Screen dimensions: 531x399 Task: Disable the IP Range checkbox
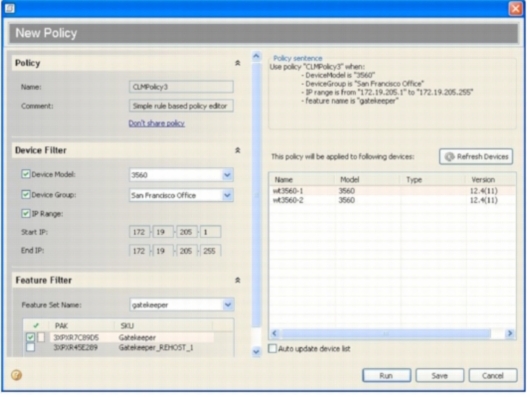26,213
